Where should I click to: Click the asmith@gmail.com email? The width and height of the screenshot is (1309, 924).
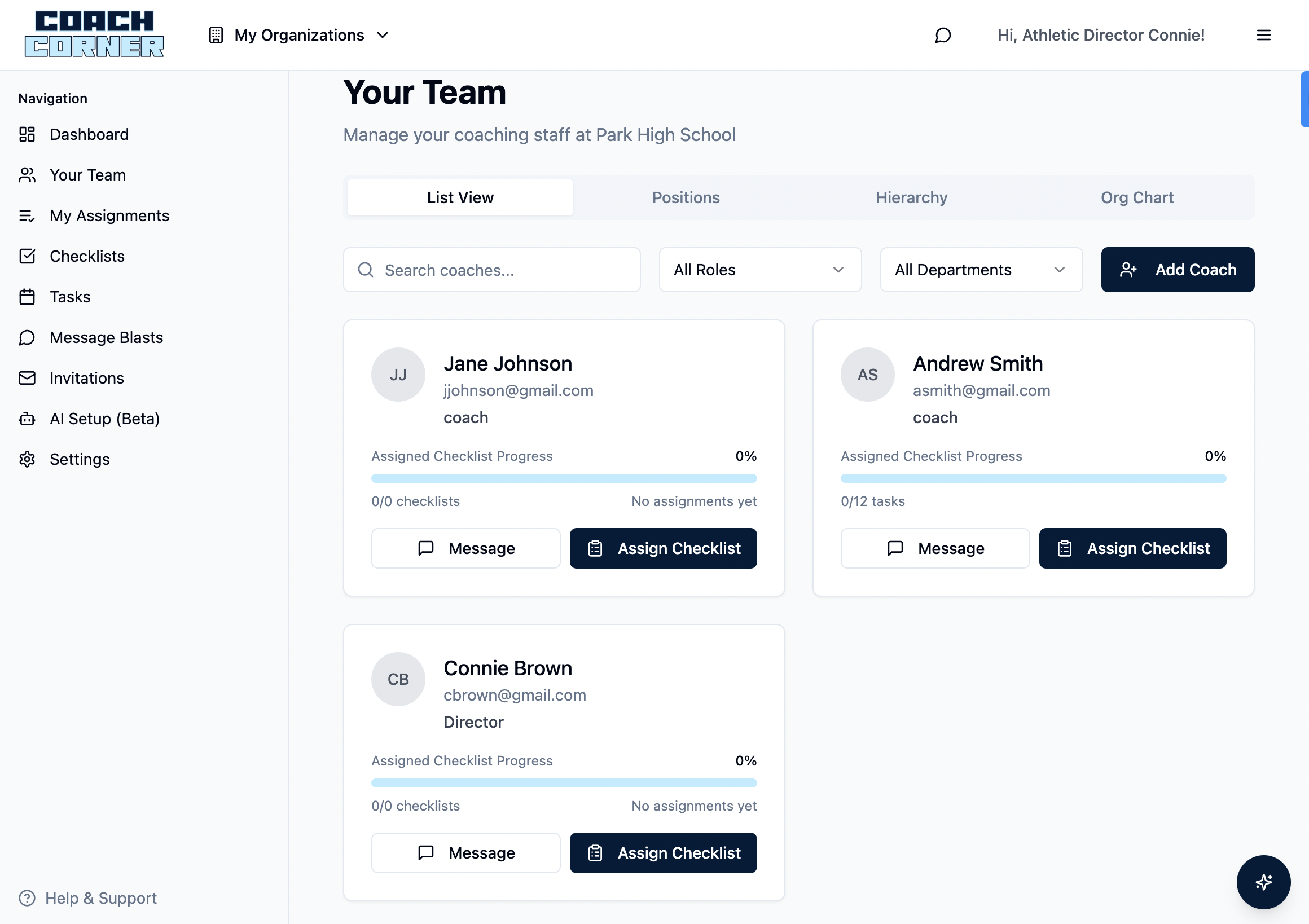pyautogui.click(x=981, y=390)
